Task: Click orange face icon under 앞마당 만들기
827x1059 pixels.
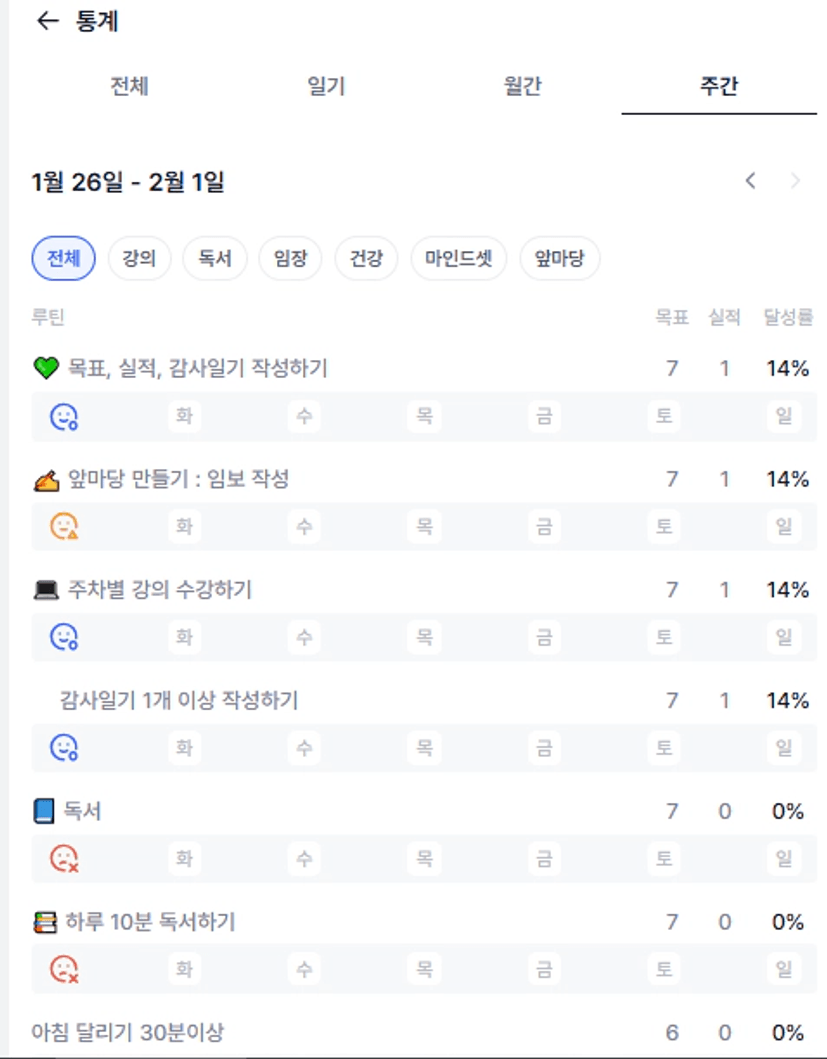Action: click(64, 526)
